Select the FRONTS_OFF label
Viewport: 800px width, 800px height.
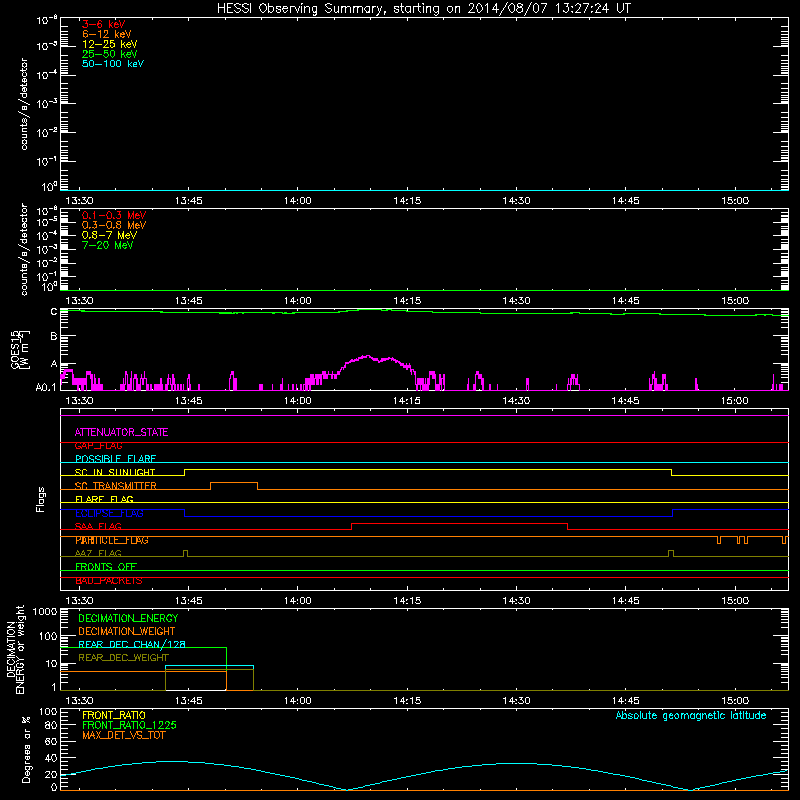106,567
